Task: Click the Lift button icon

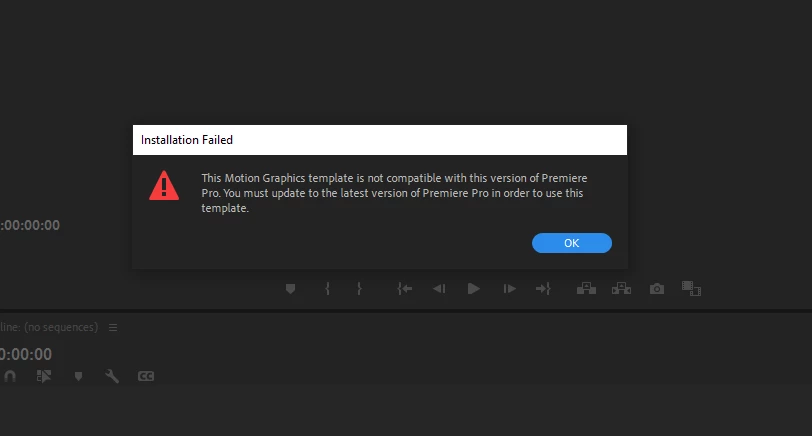Action: (586, 288)
